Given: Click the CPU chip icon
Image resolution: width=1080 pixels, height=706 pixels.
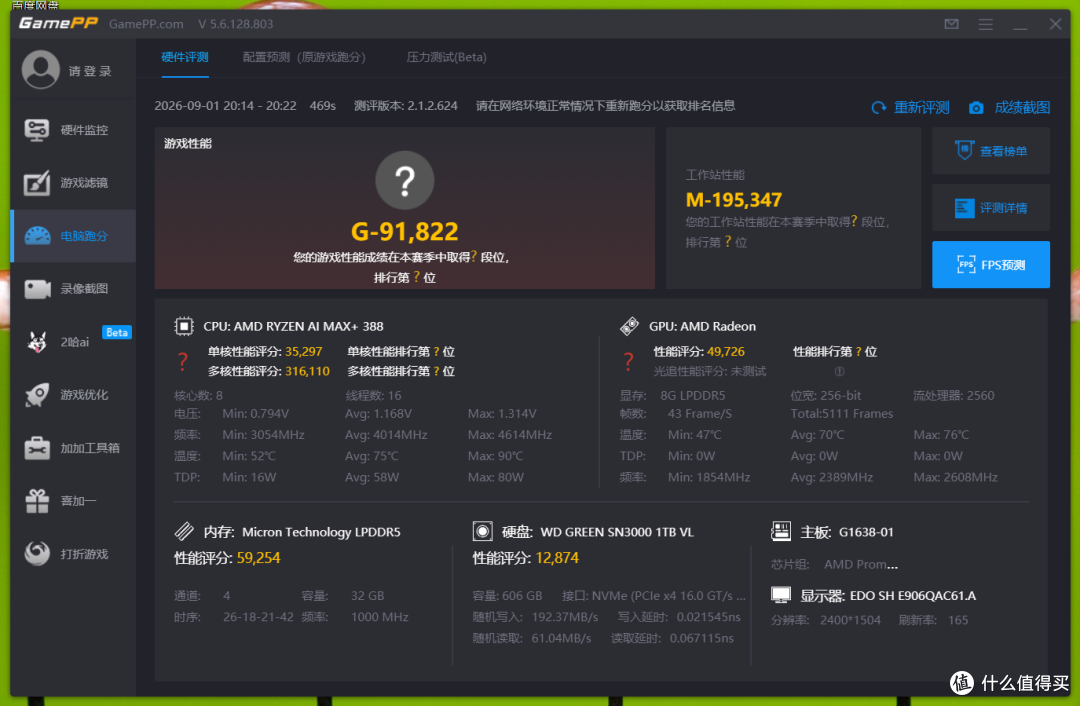Looking at the screenshot, I should pyautogui.click(x=184, y=326).
